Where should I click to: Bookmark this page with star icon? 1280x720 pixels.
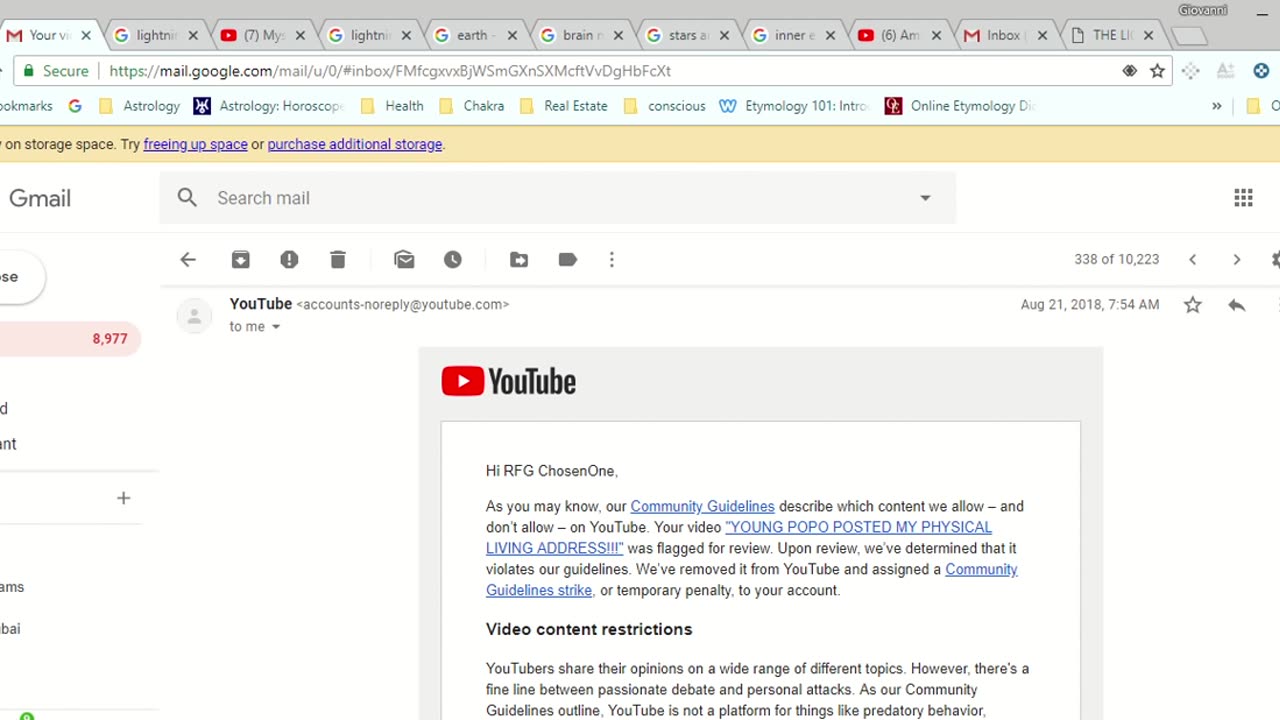tap(1158, 71)
